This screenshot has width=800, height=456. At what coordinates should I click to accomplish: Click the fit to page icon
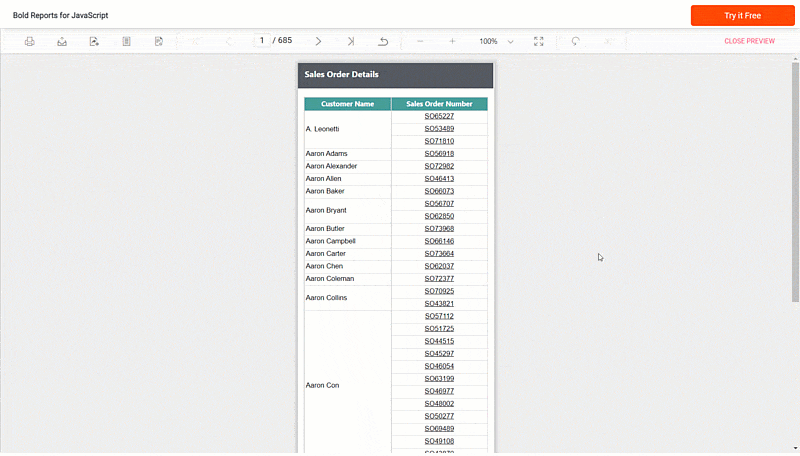pyautogui.click(x=539, y=41)
